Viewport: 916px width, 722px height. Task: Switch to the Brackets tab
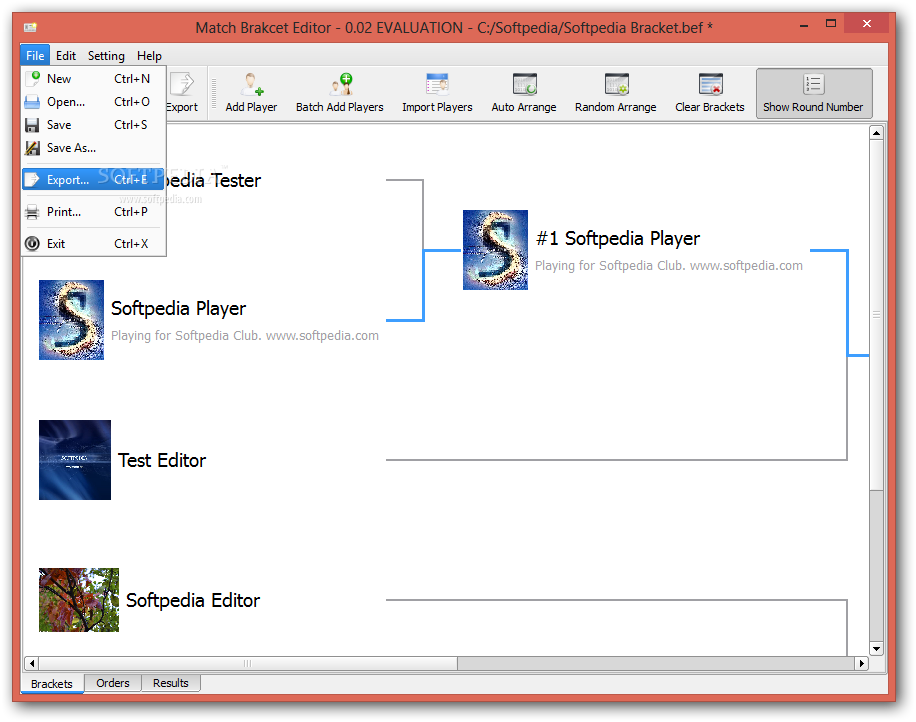click(53, 683)
